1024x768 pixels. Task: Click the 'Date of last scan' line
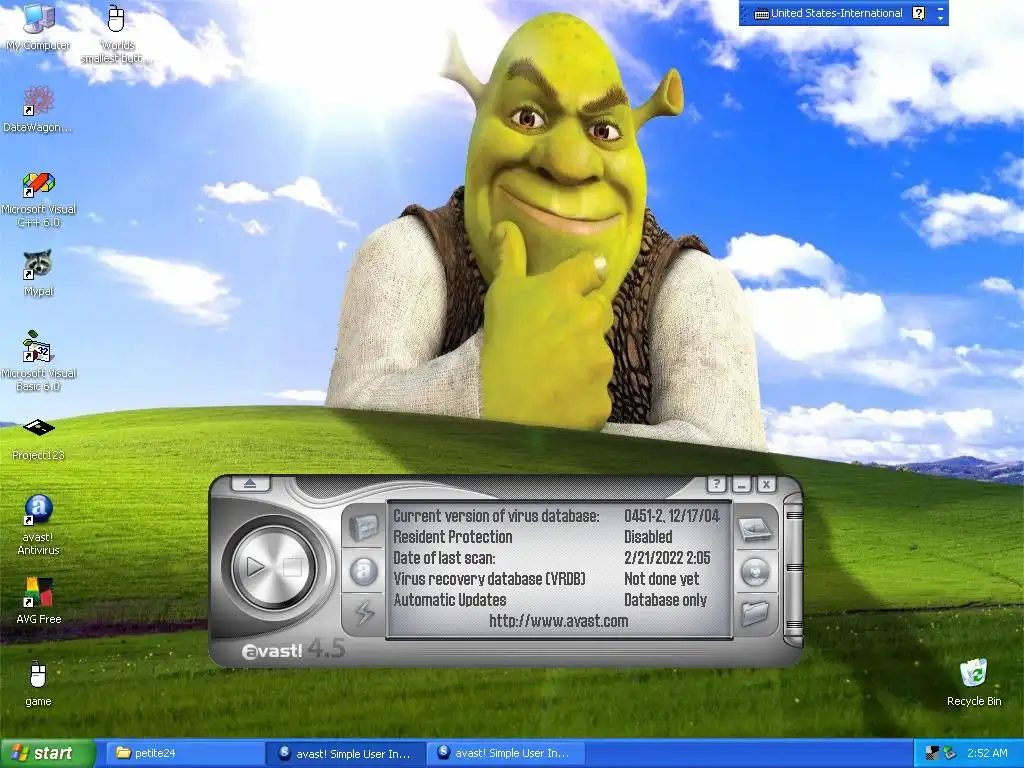444,558
